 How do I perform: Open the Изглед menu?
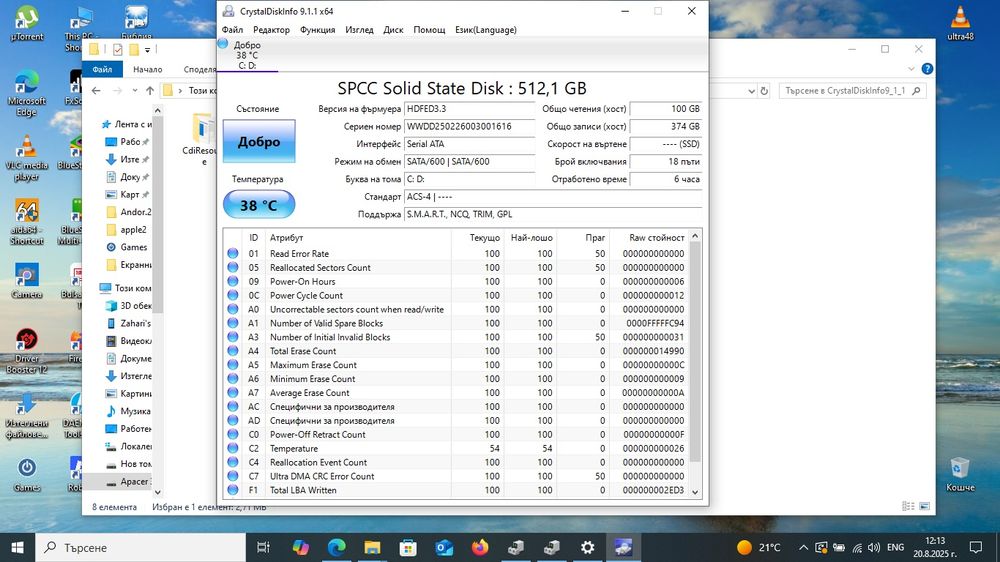point(359,30)
